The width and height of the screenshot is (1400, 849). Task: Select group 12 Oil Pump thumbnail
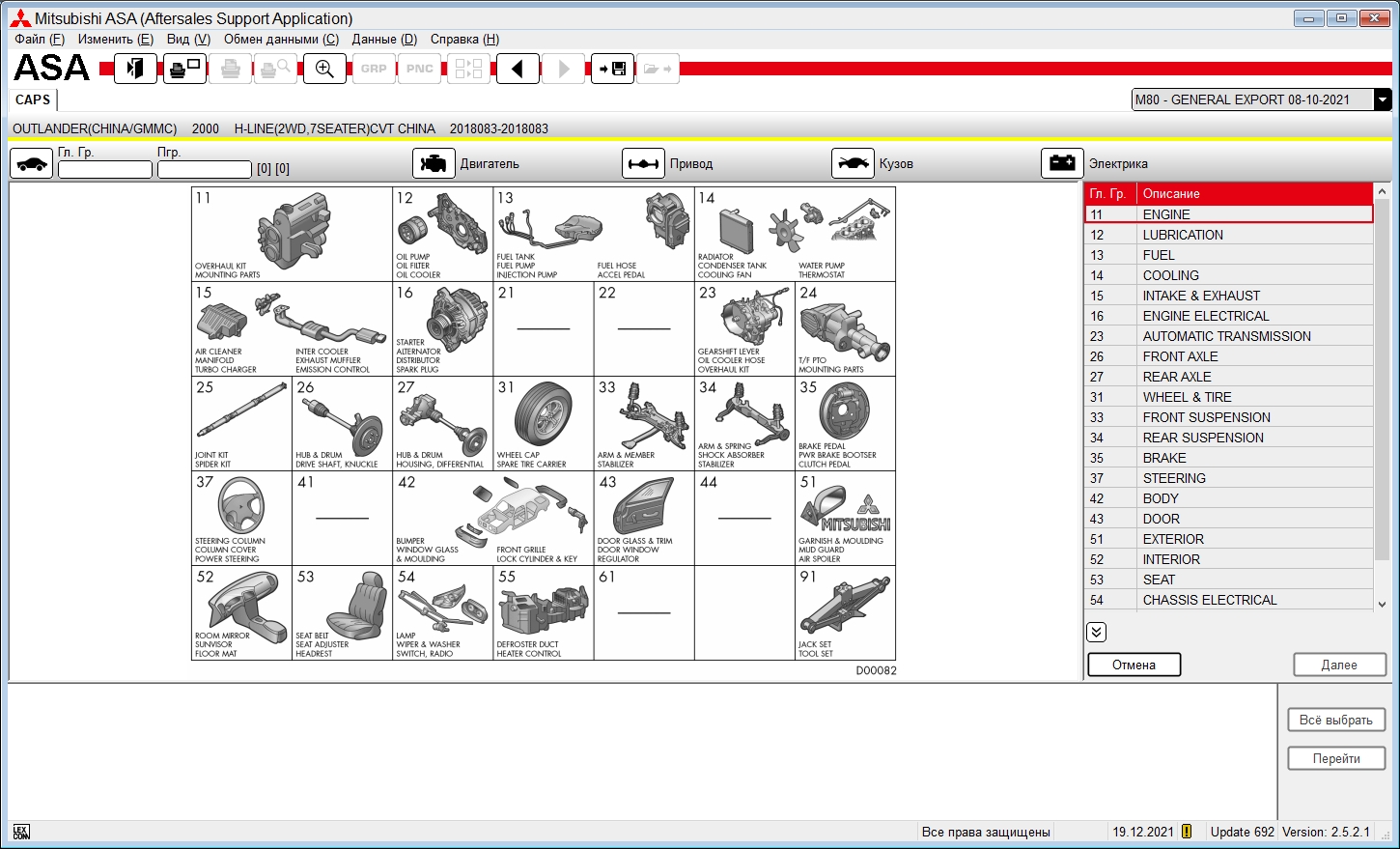[443, 235]
